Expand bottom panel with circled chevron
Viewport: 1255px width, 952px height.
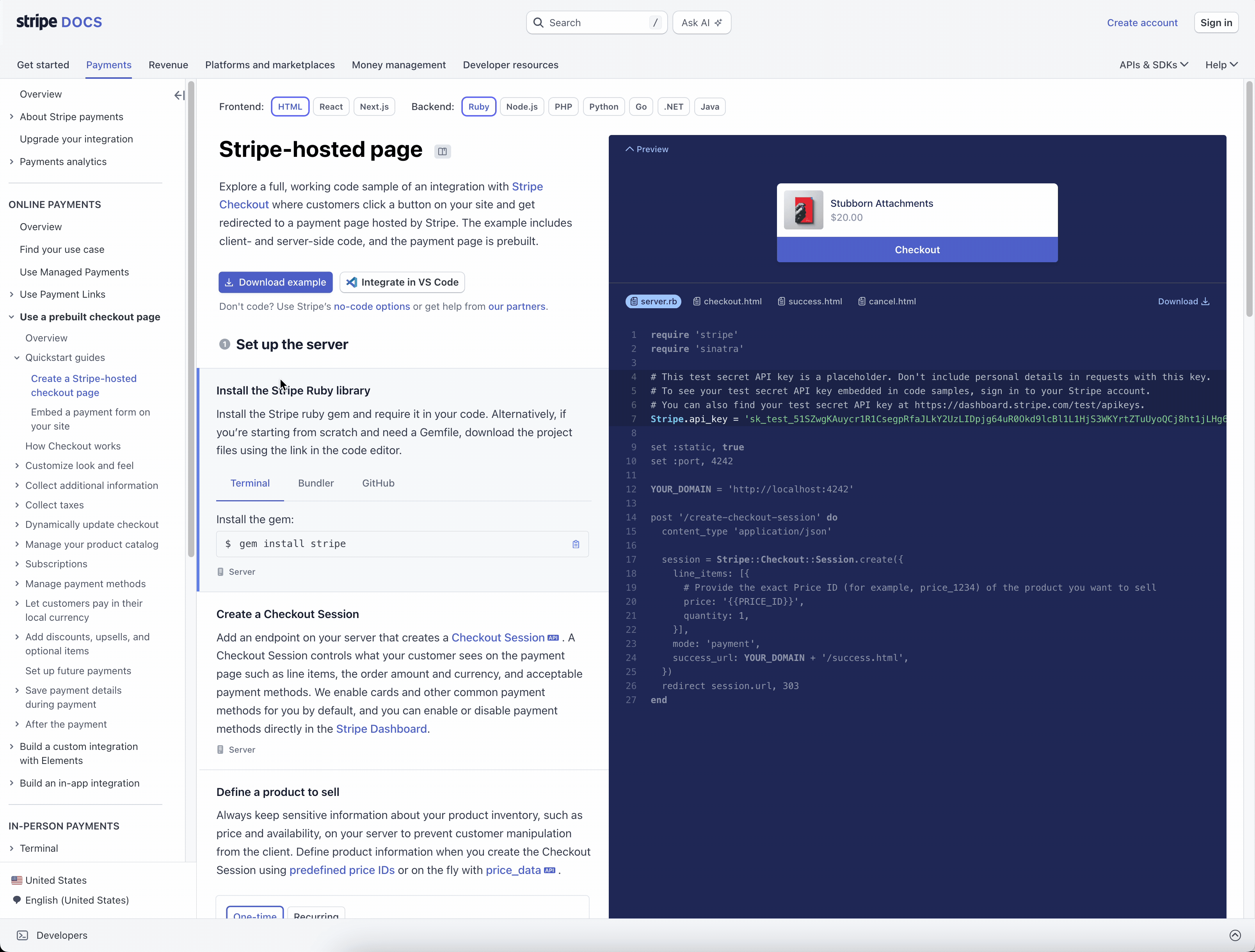tap(1235, 935)
